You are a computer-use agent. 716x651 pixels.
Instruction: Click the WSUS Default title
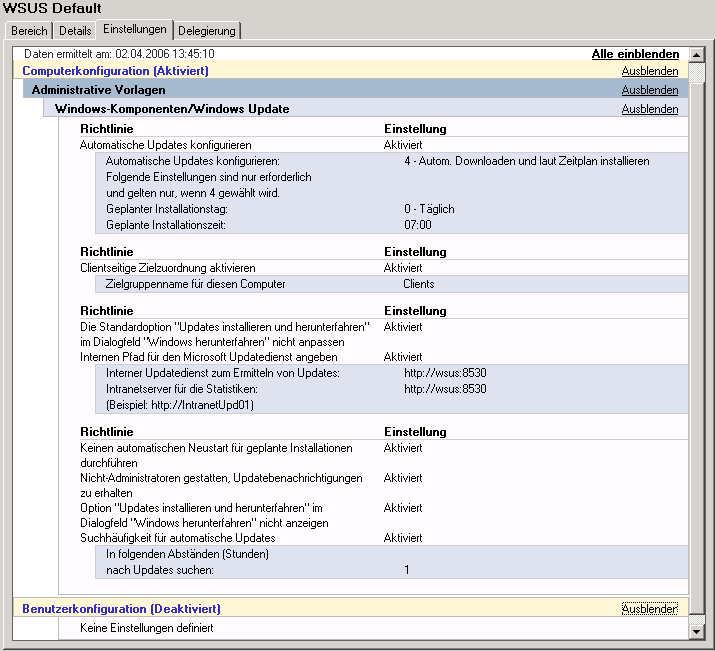pos(52,8)
